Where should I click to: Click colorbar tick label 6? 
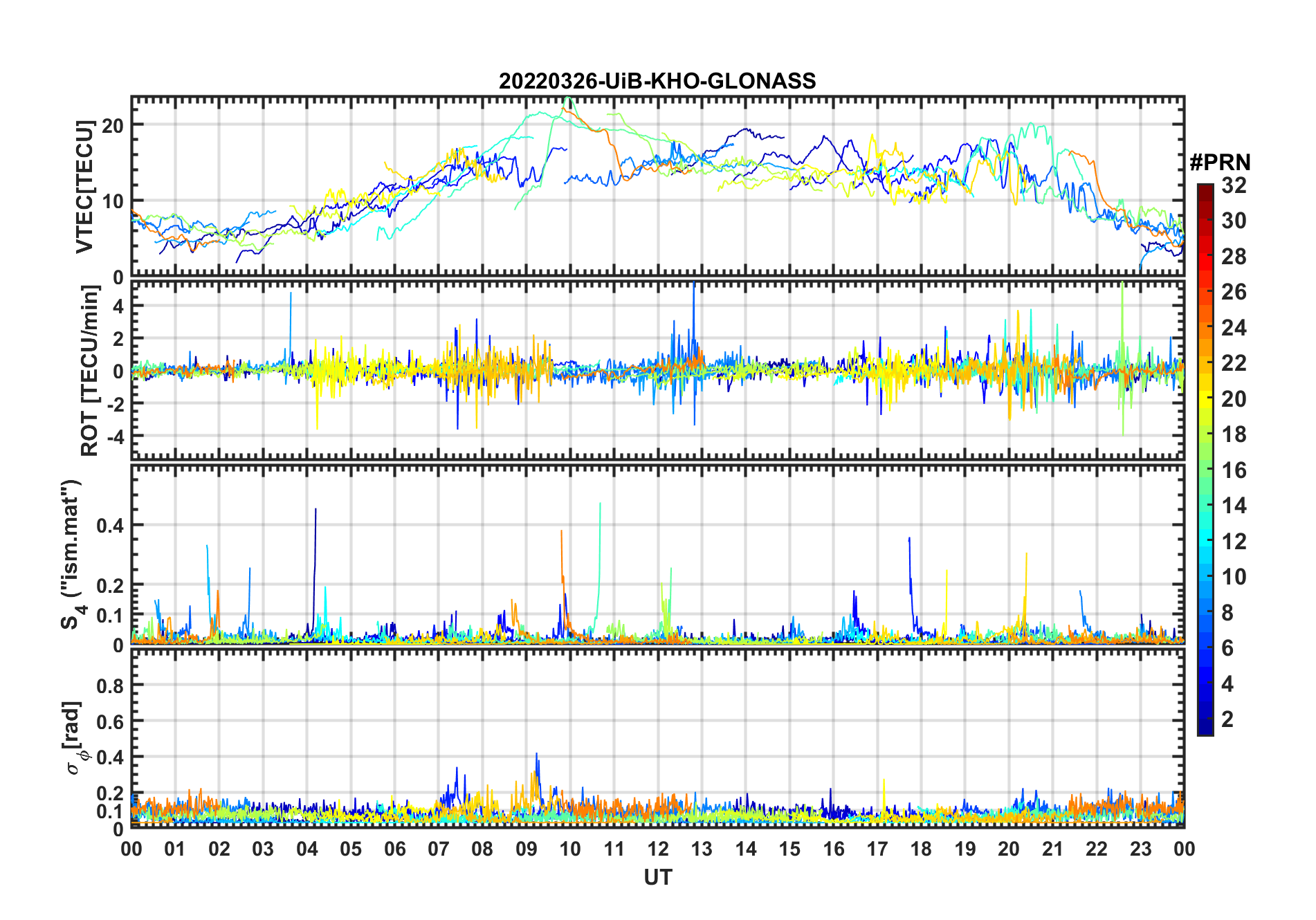click(1228, 648)
